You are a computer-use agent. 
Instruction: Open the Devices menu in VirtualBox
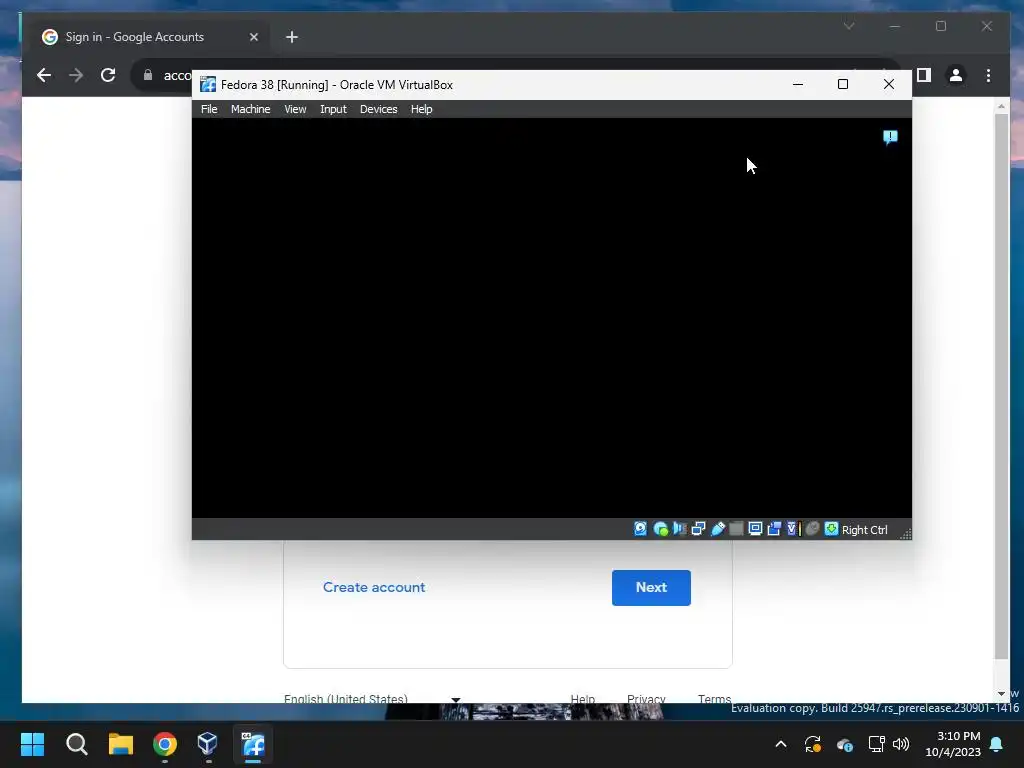click(378, 109)
